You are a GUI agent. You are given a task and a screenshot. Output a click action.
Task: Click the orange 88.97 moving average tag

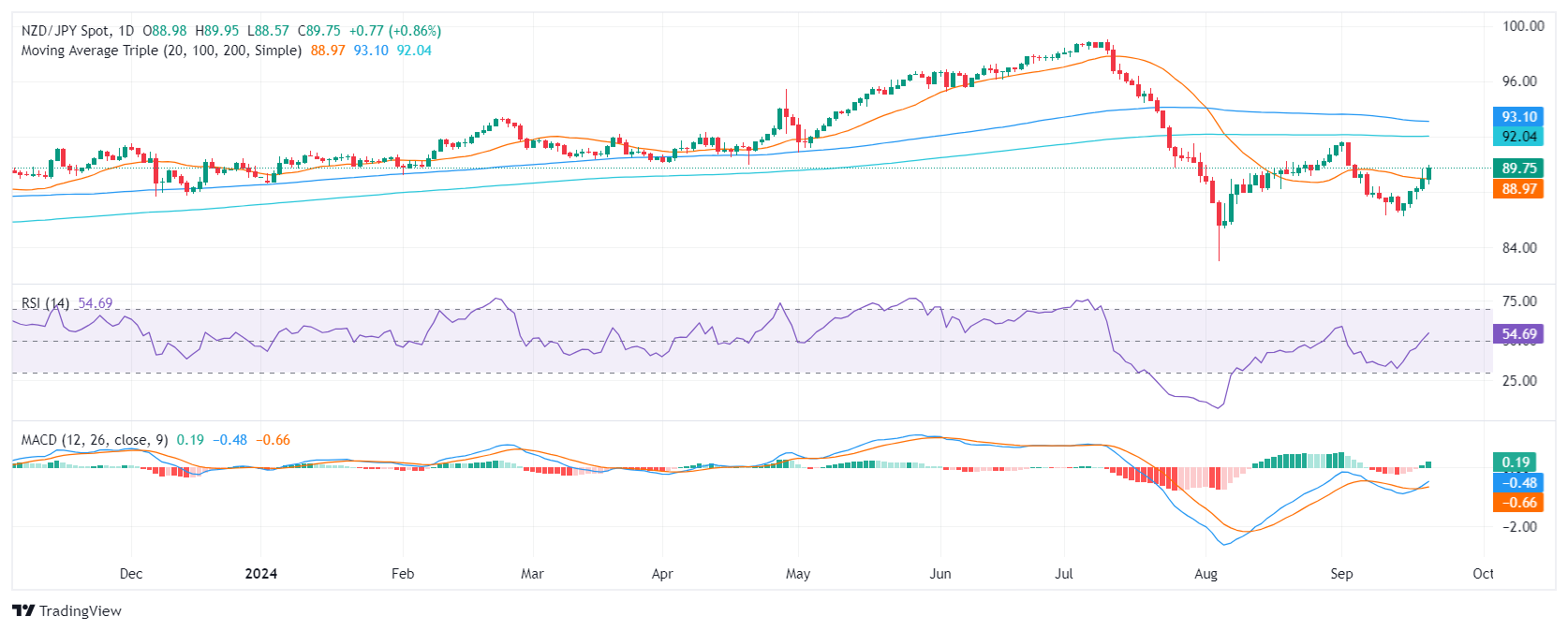(x=1517, y=189)
